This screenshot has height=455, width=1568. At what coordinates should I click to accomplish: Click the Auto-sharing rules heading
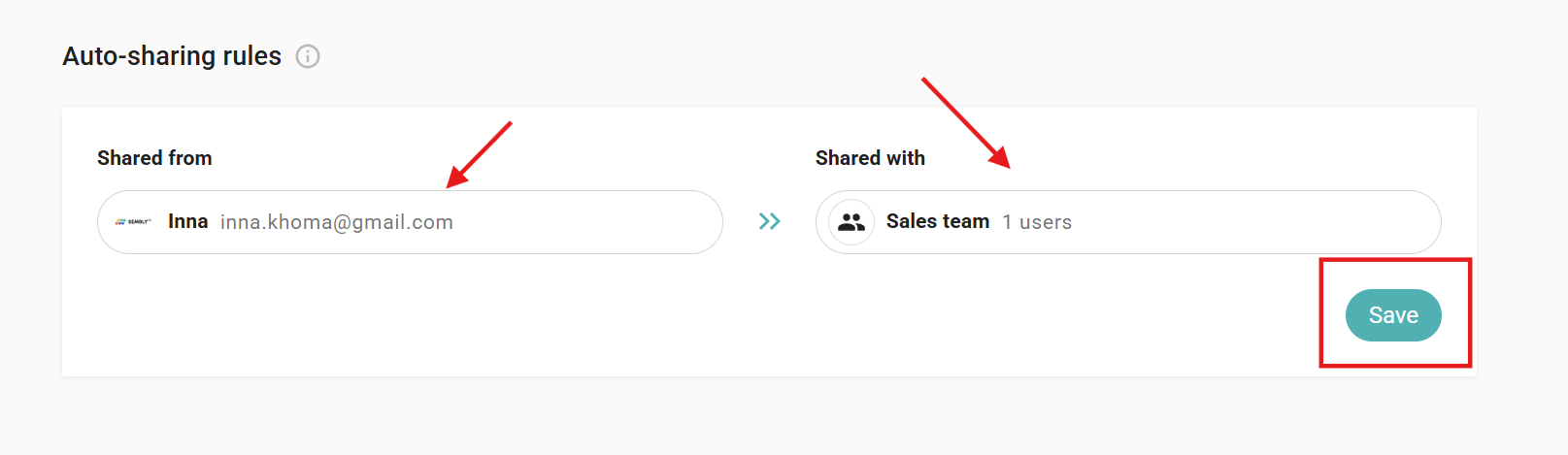(x=172, y=56)
